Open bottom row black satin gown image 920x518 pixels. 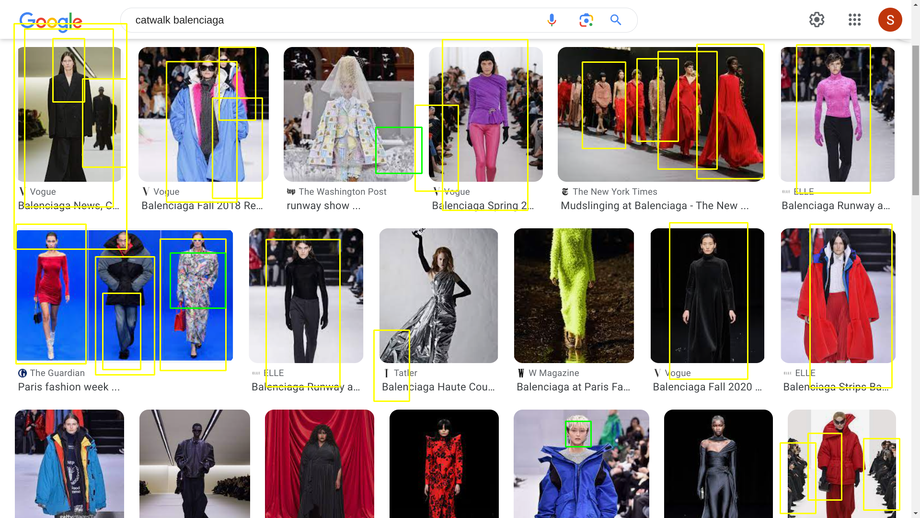[x=718, y=463]
